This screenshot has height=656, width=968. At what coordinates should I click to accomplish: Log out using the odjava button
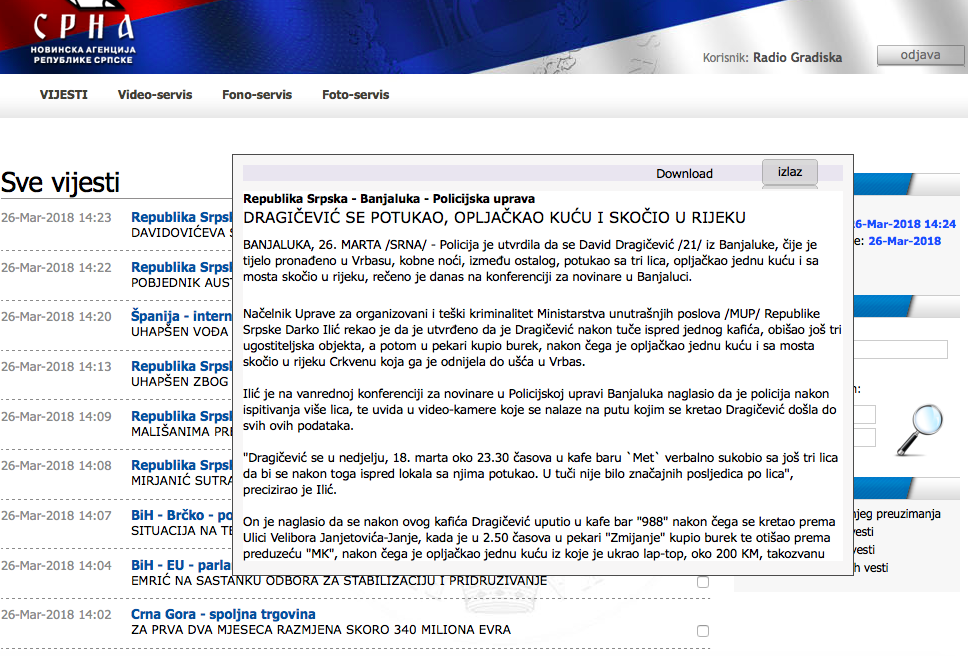(920, 55)
